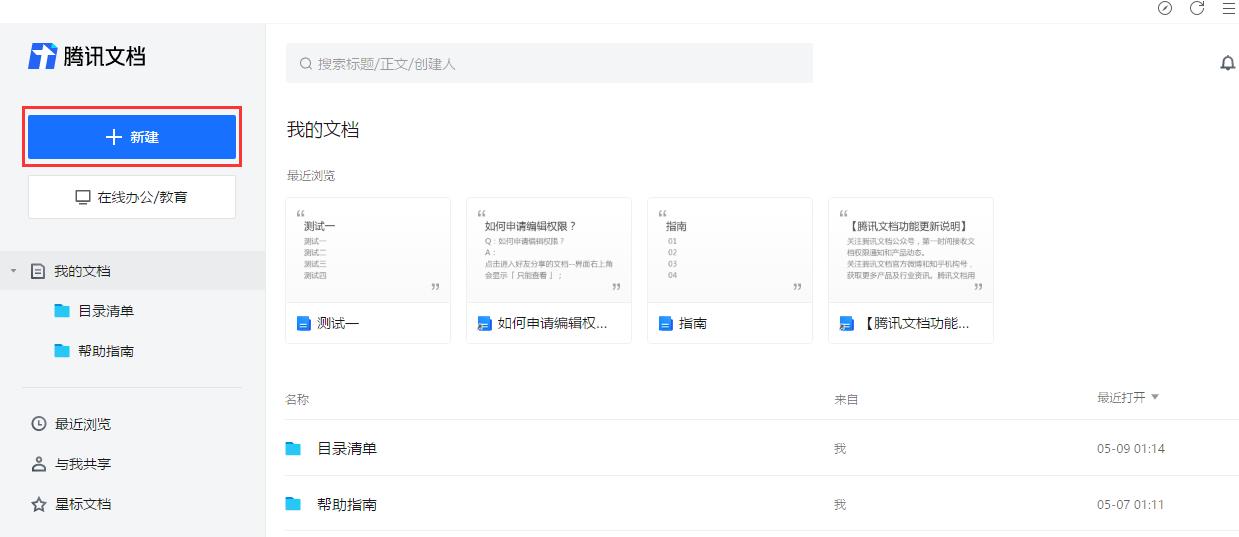Collapse the 我的文档 tree arrow
The height and width of the screenshot is (537, 1239).
14,271
